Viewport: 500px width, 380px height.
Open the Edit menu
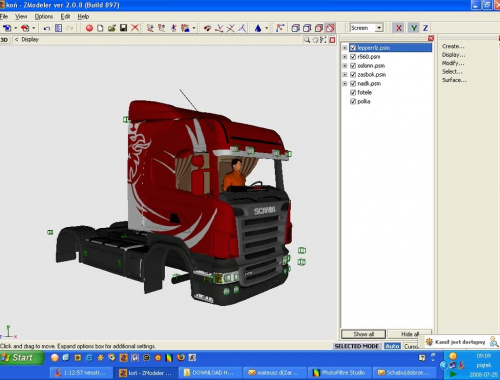point(65,16)
